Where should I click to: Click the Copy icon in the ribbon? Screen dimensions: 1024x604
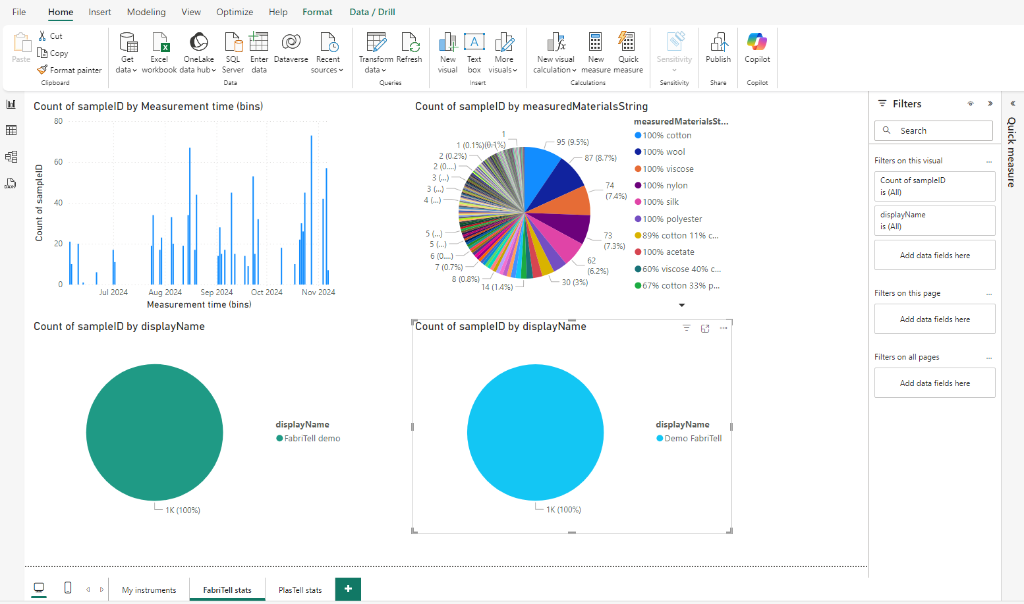[x=42, y=53]
